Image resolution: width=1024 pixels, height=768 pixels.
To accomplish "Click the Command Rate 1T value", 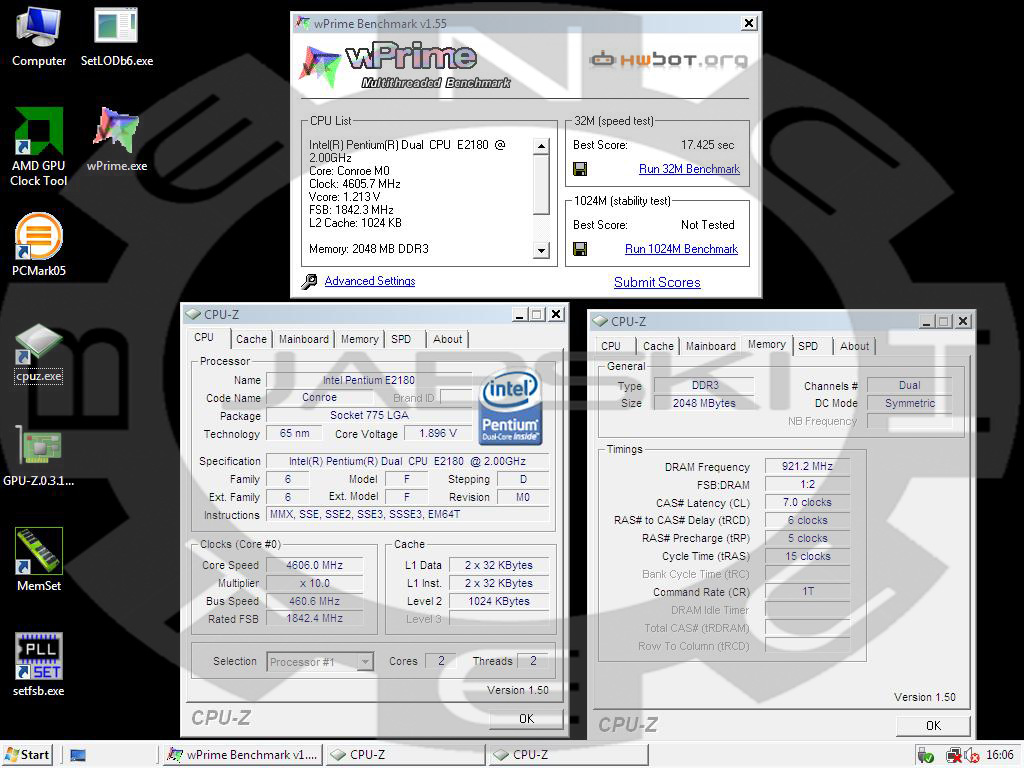I will pyautogui.click(x=807, y=592).
